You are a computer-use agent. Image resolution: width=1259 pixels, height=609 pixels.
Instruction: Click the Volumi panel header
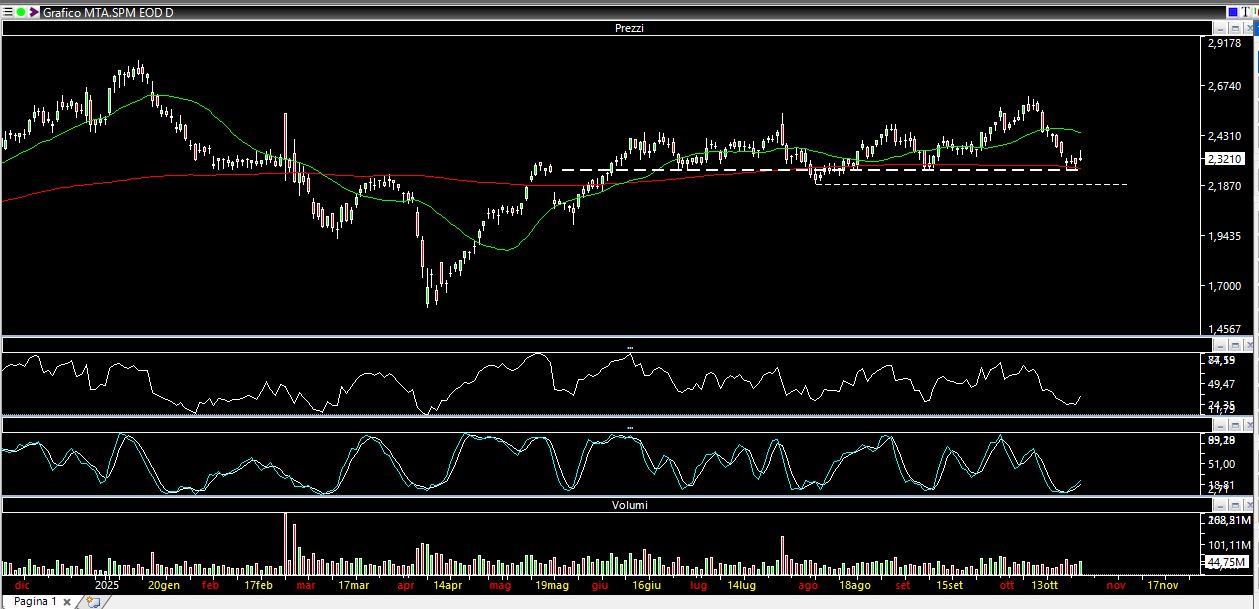point(629,505)
